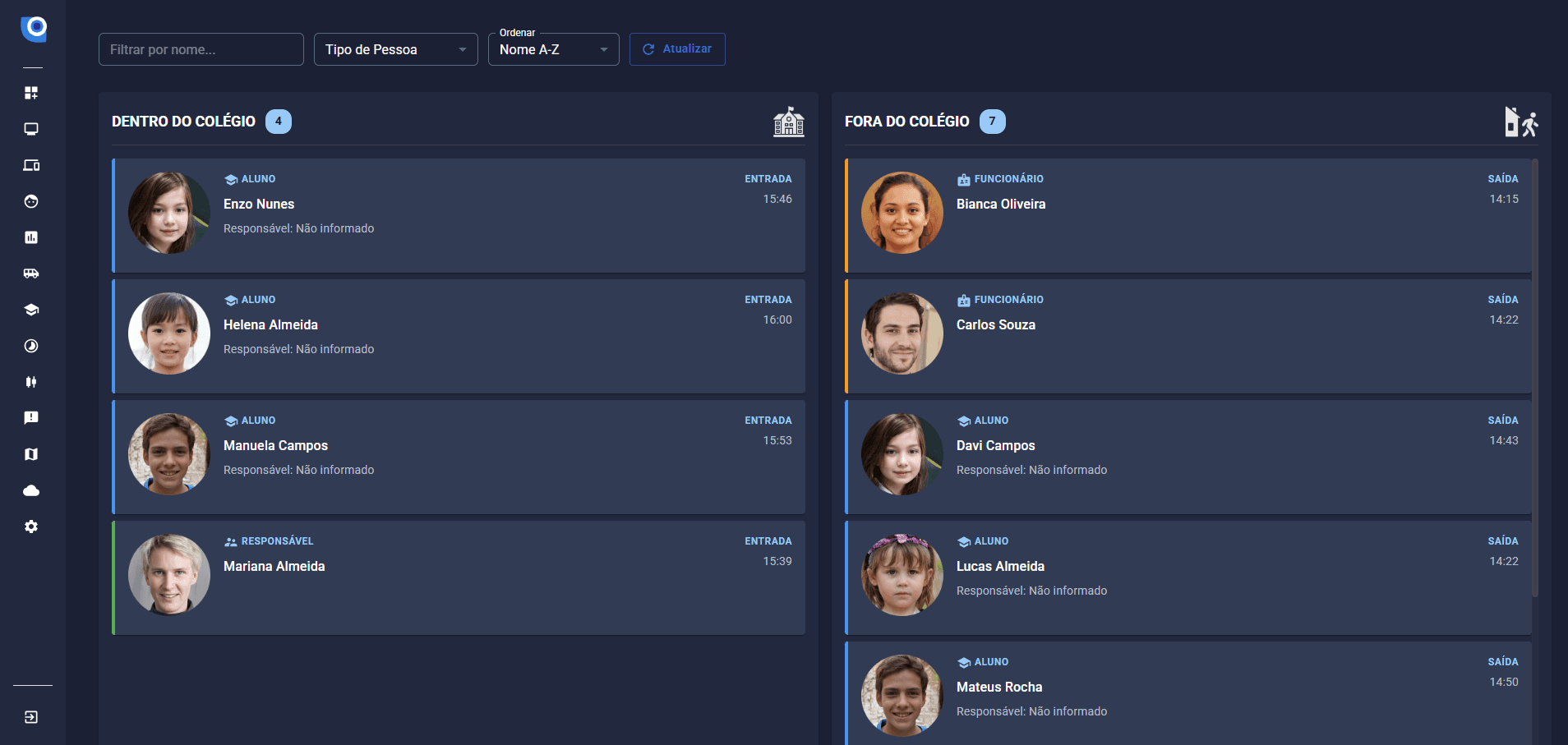Image resolution: width=1568 pixels, height=745 pixels.
Task: Select the name Mateus Rocha
Action: [999, 687]
